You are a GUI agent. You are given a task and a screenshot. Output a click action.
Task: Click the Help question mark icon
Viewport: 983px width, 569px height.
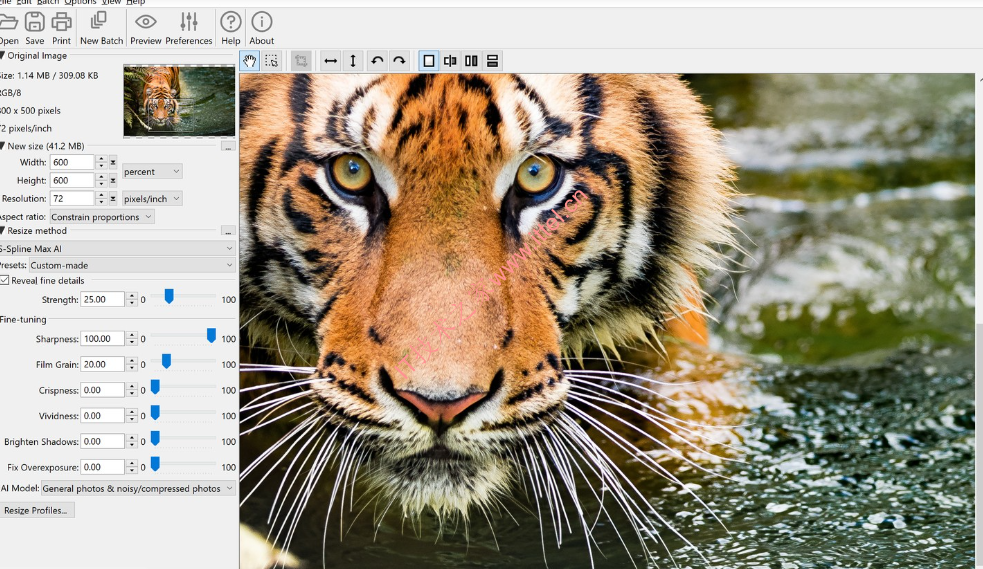coord(231,23)
